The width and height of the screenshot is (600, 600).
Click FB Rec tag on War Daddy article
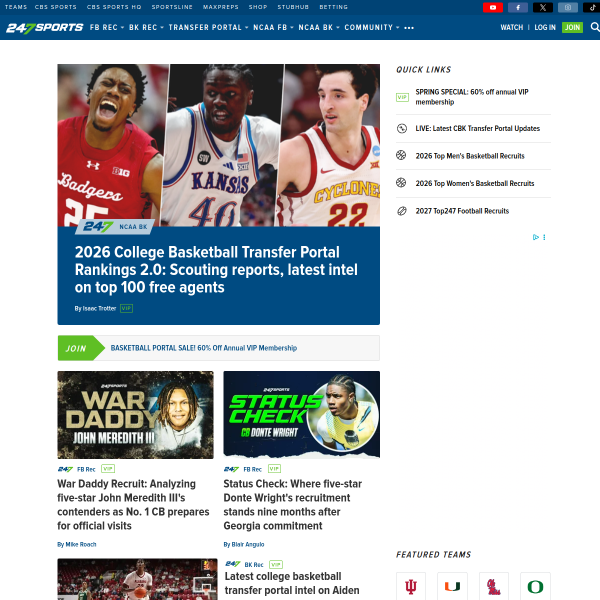[x=86, y=469]
